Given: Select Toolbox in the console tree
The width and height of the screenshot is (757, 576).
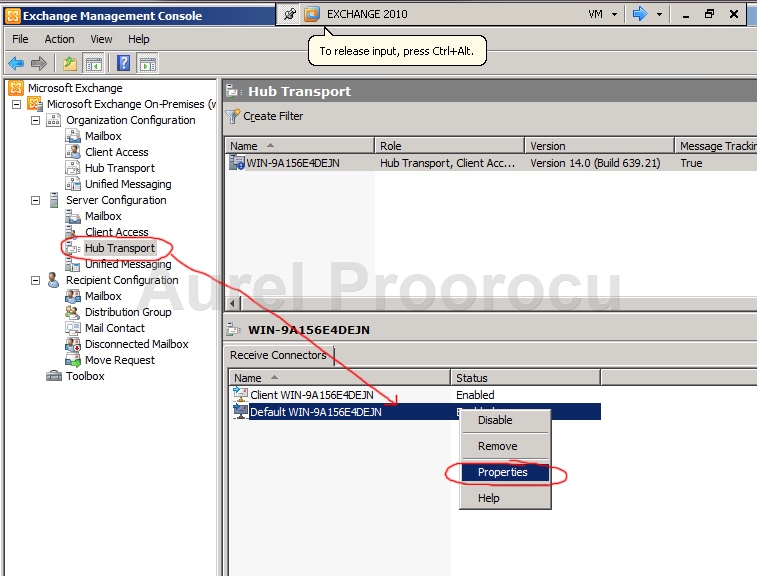Looking at the screenshot, I should click(x=85, y=376).
